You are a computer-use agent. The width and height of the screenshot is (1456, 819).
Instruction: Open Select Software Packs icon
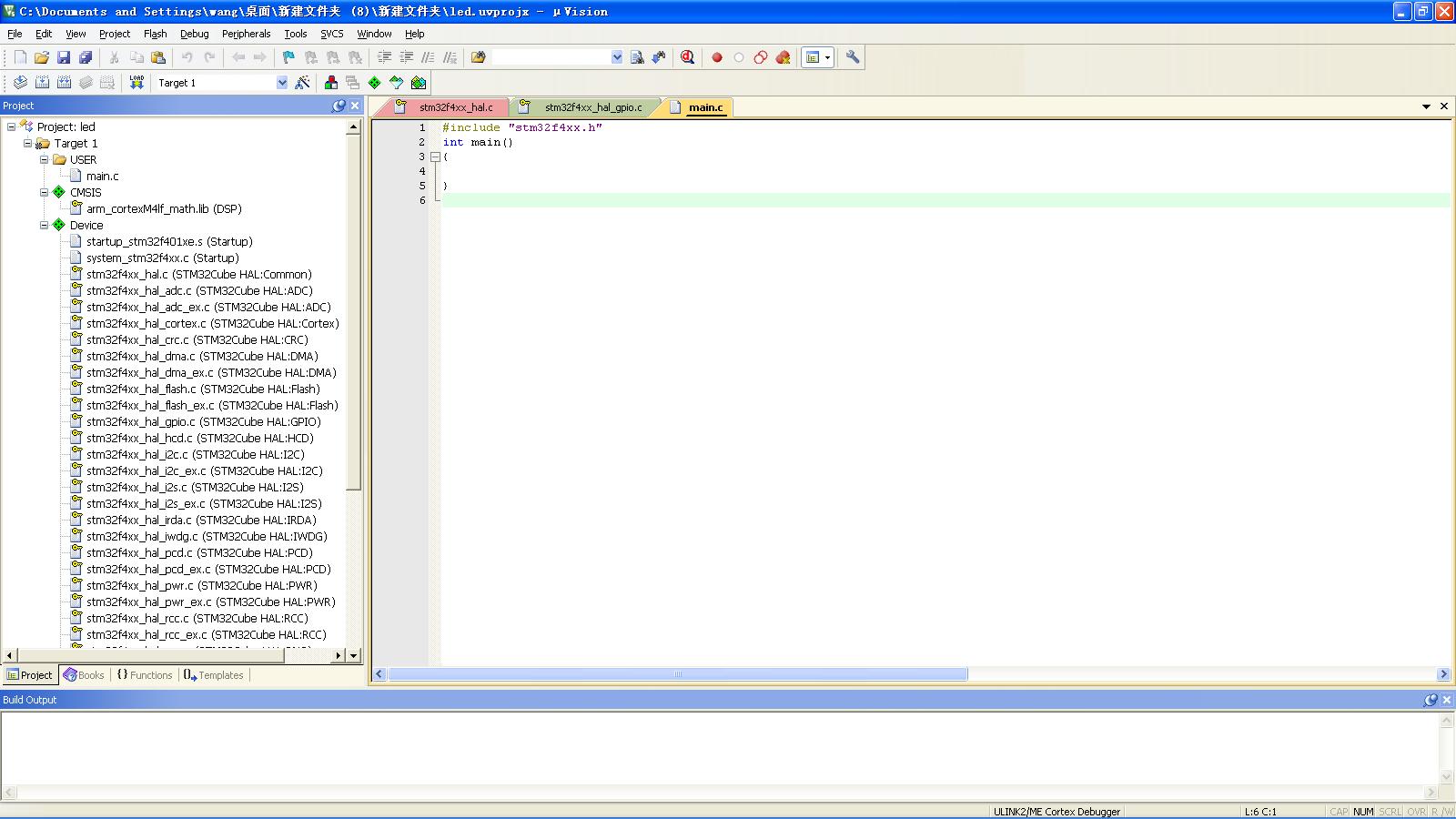(397, 83)
